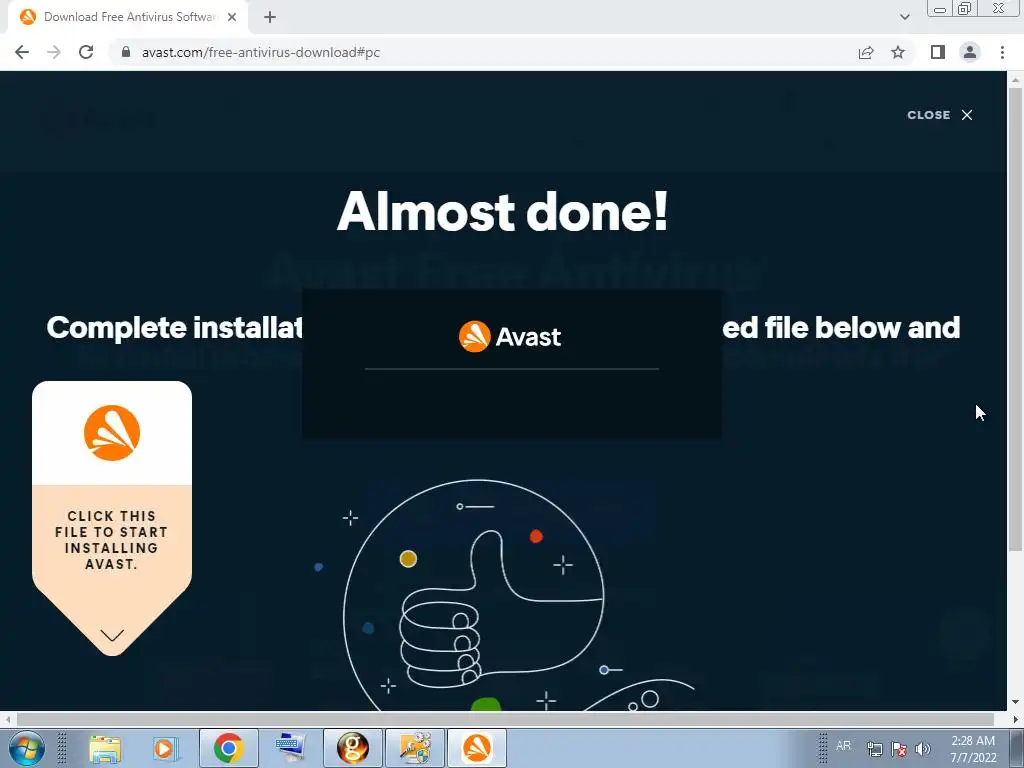The height and width of the screenshot is (768, 1024).
Task: Open the Avast installer taskbar item
Action: tap(477, 748)
